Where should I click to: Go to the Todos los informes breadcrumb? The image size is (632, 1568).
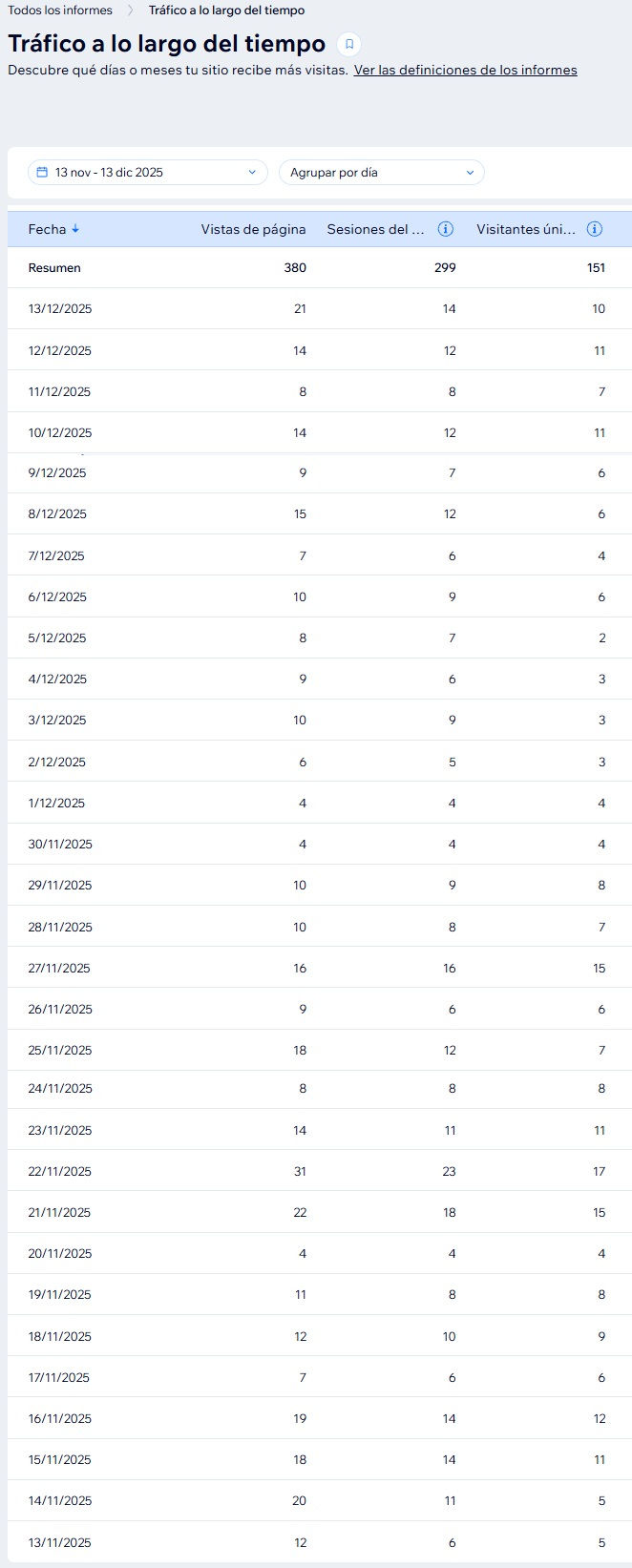tap(60, 10)
